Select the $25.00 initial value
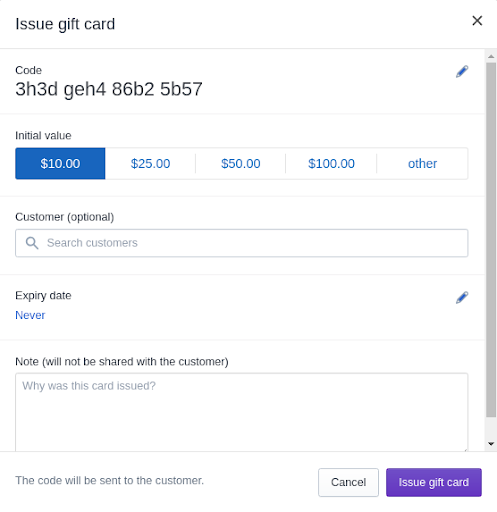497x512 pixels. tap(150, 164)
